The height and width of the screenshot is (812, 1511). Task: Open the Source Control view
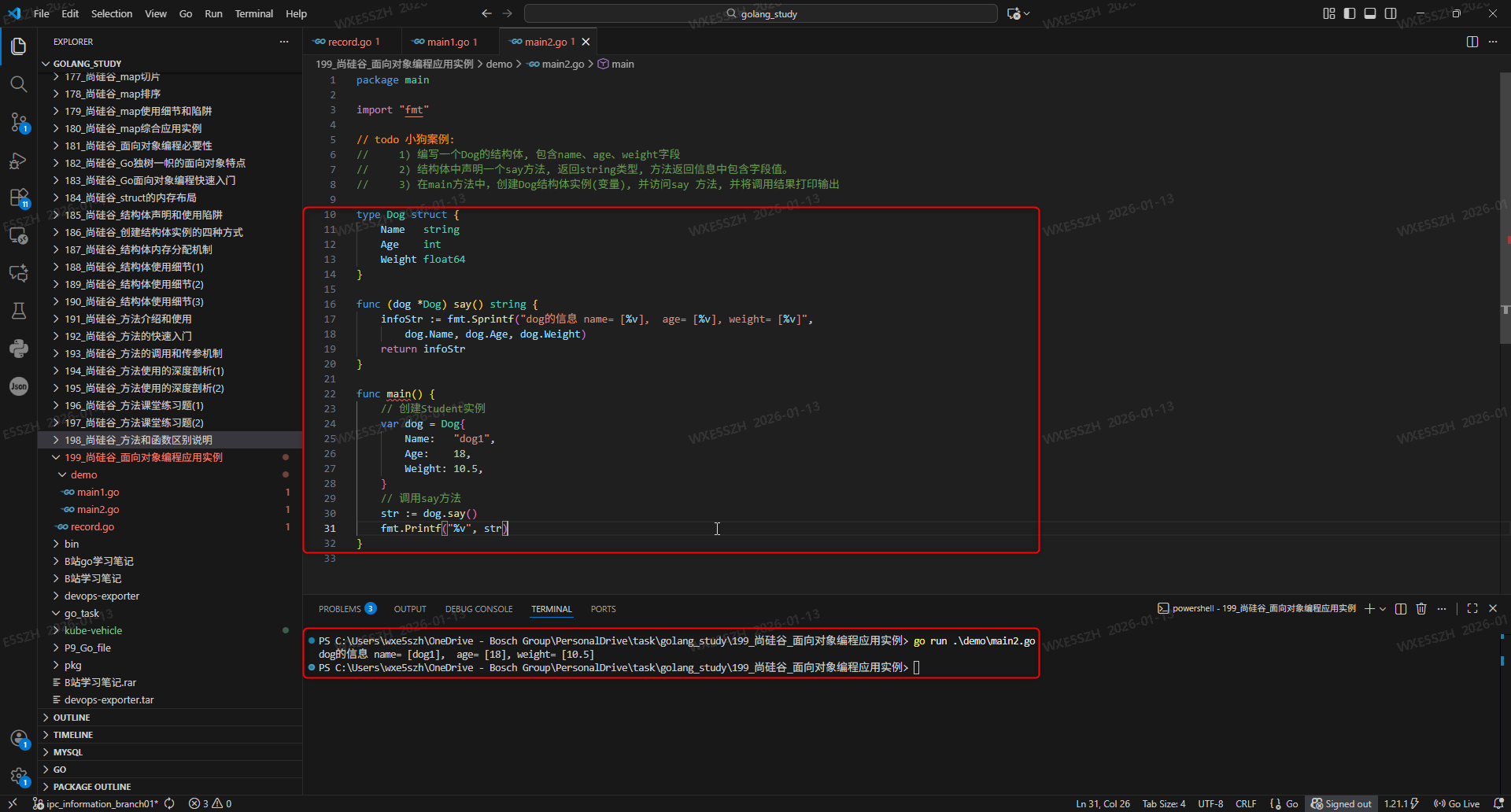pyautogui.click(x=19, y=122)
